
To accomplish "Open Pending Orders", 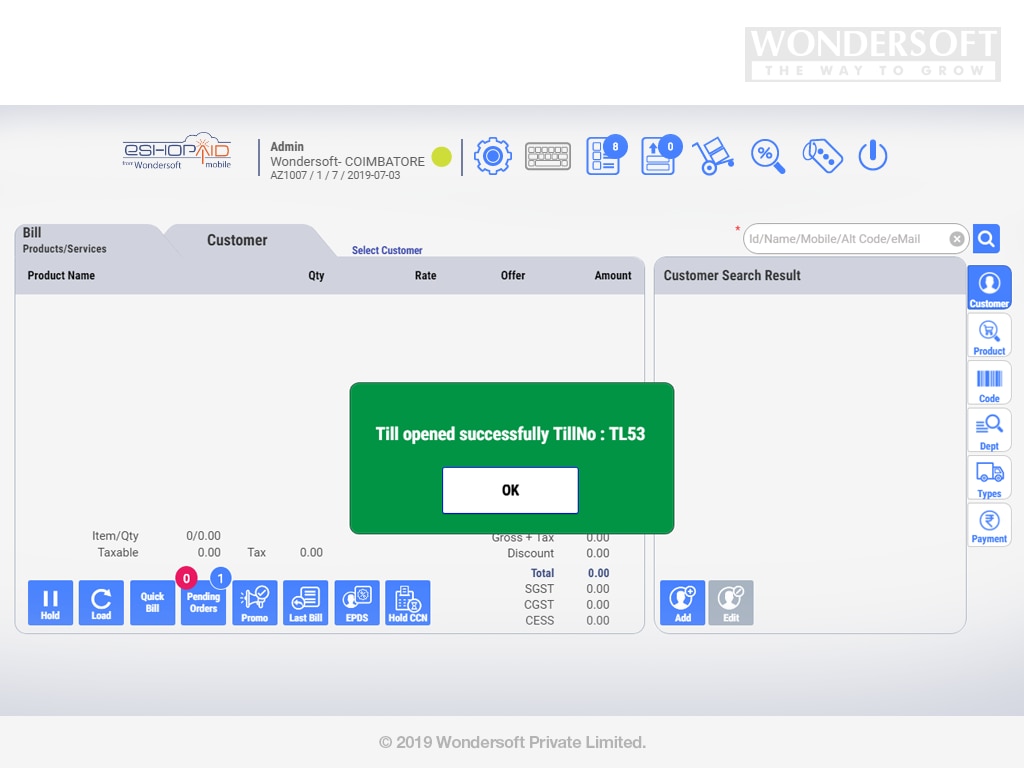I will 203,603.
